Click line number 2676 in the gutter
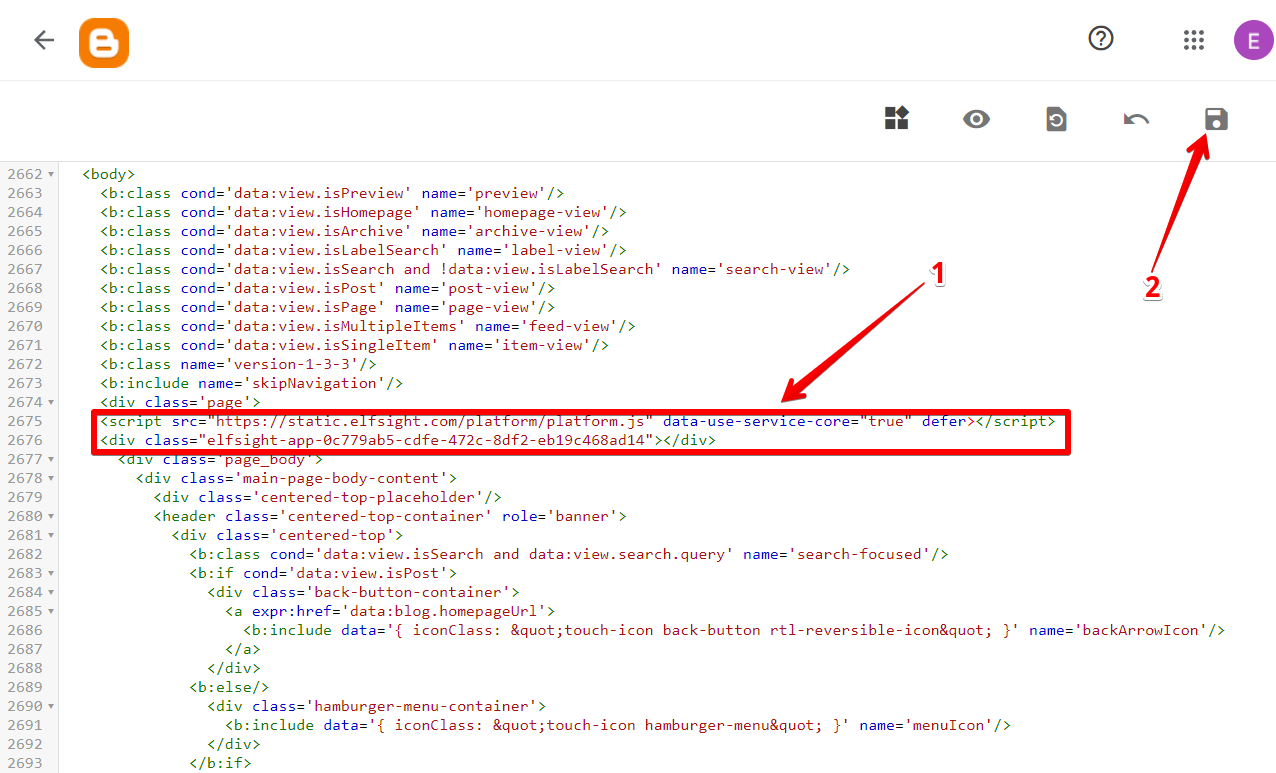The image size is (1276, 773). (25, 440)
